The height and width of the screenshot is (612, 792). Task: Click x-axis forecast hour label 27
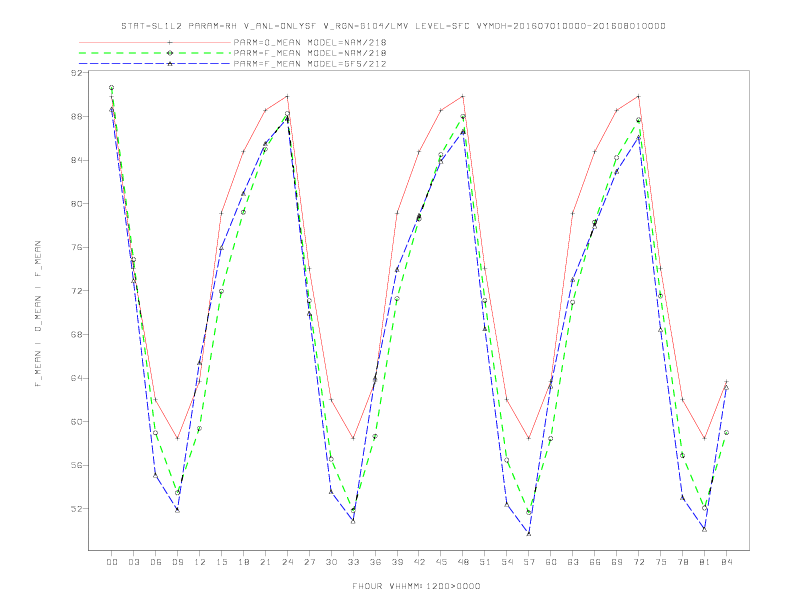tap(309, 562)
